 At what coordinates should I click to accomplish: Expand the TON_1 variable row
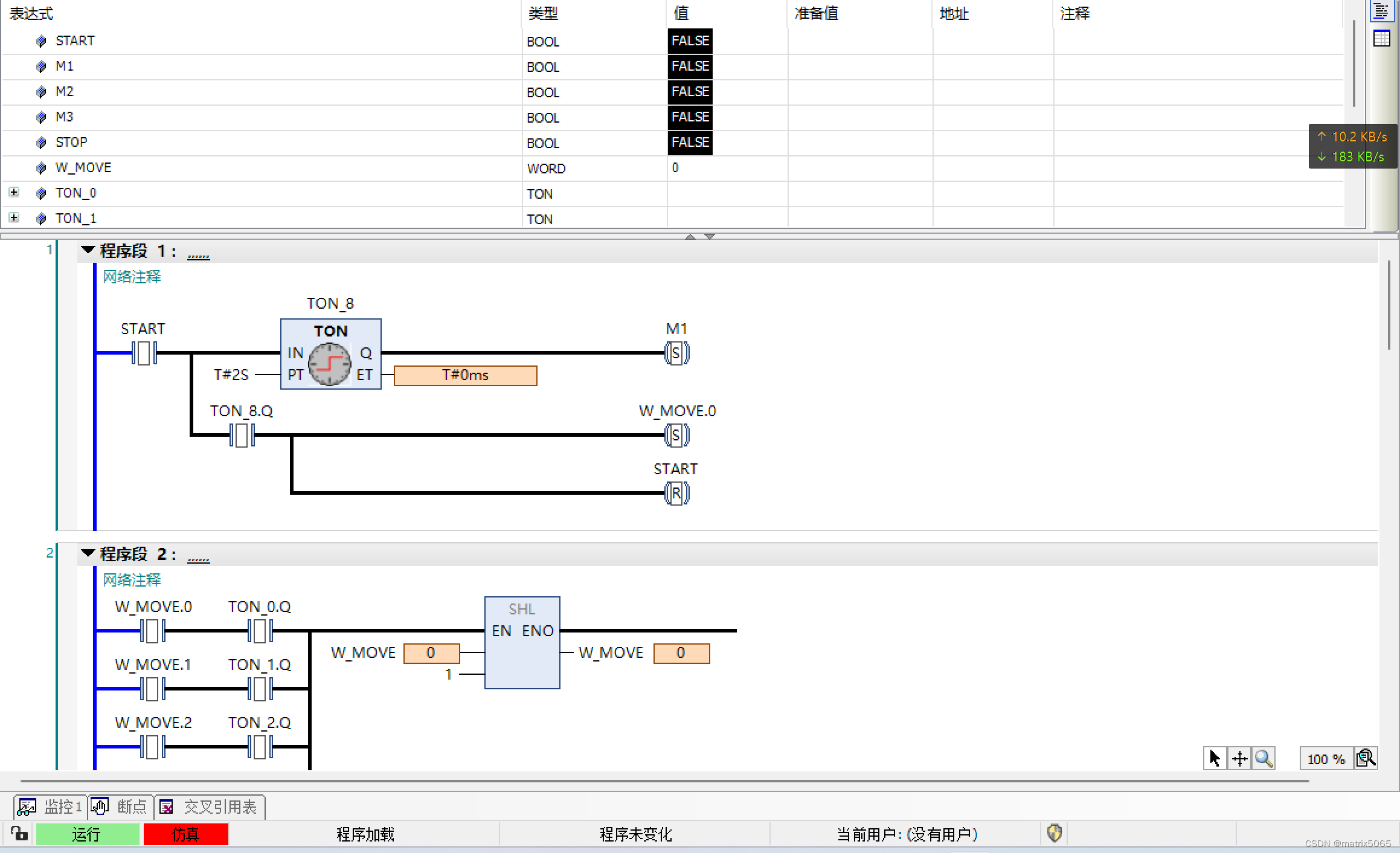click(x=14, y=217)
